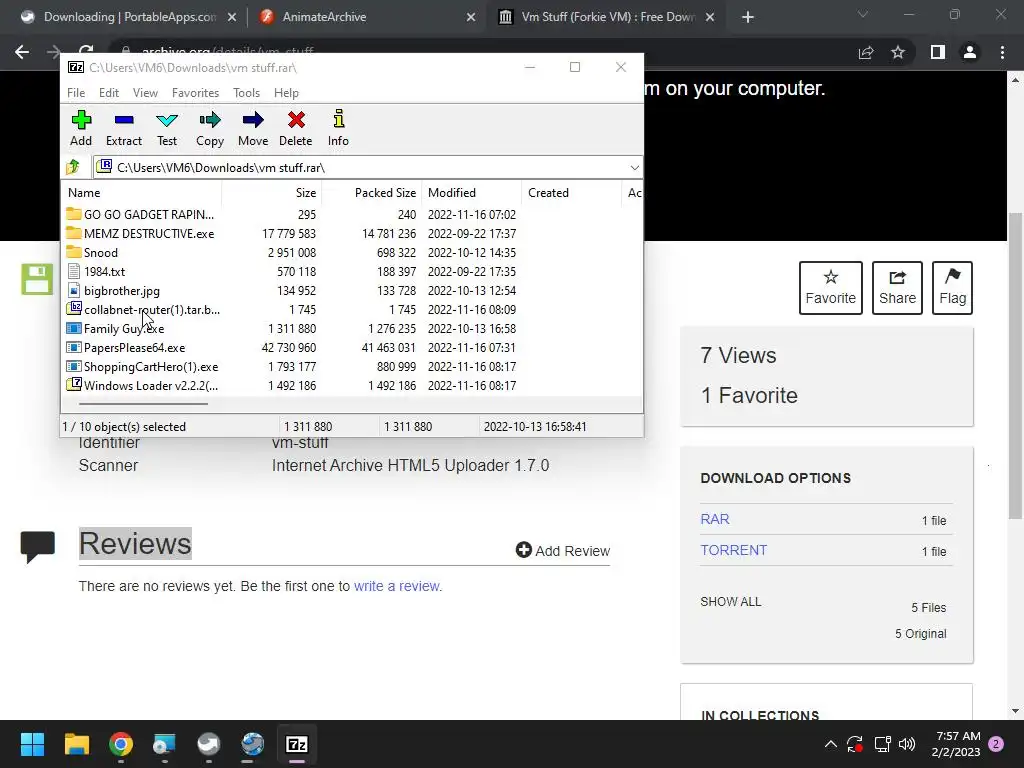The image size is (1024, 768).
Task: Toggle Chrome side panel icon
Action: pyautogui.click(x=938, y=52)
